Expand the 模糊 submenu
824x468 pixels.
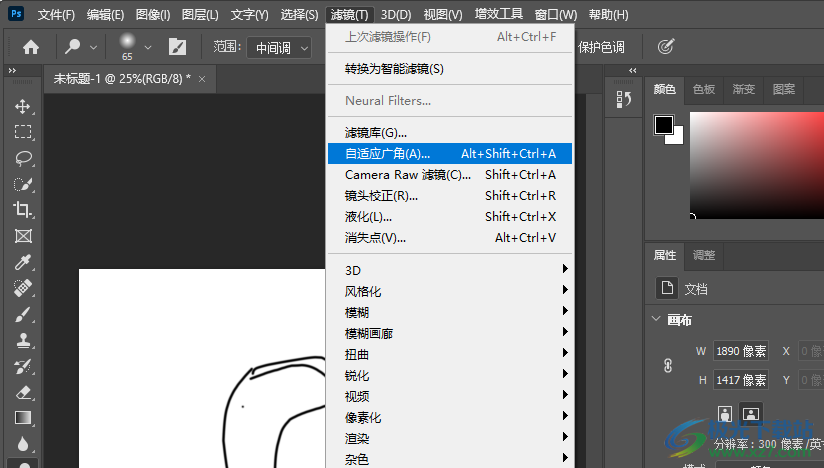tap(450, 312)
